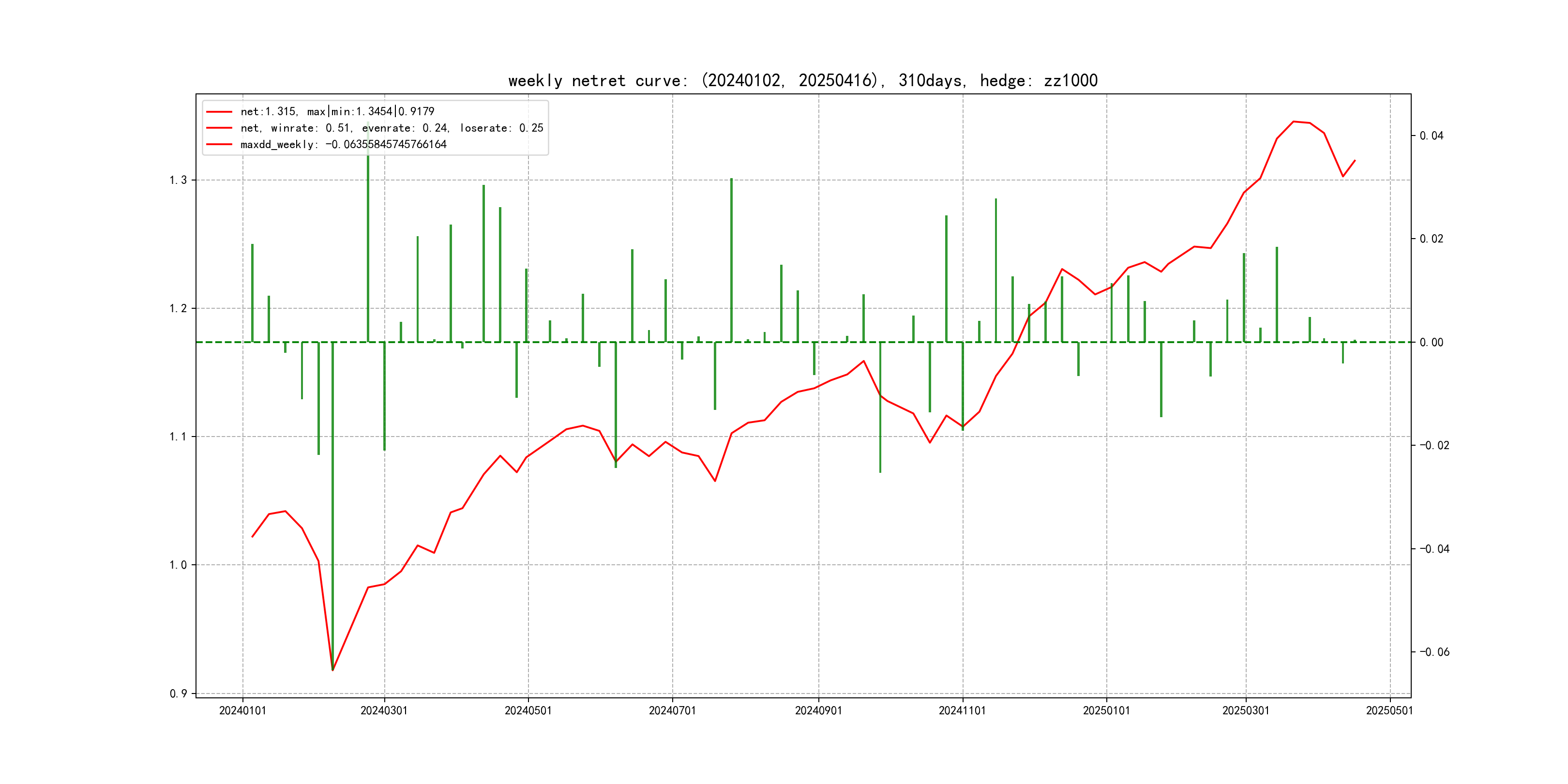This screenshot has height=784, width=1568.
Task: Click left y-axis tick 1.0
Action: (x=179, y=565)
